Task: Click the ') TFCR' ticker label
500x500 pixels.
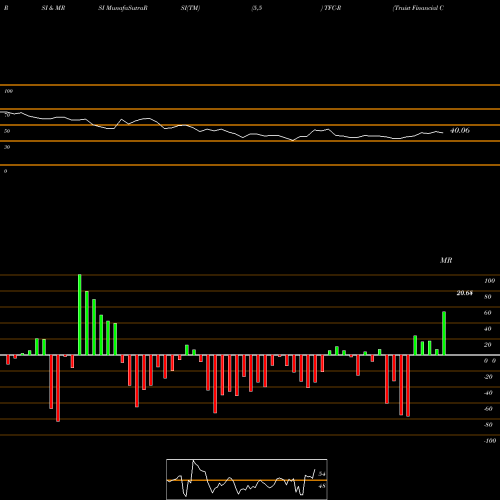Action: coord(331,8)
